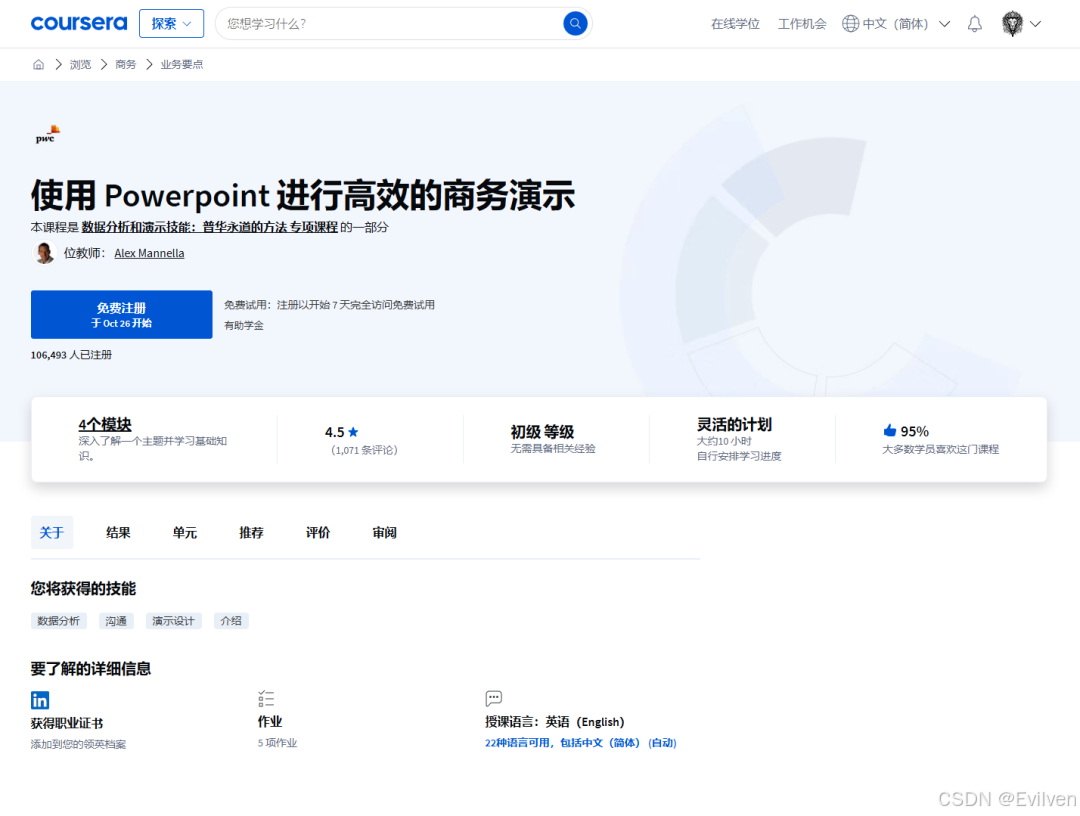This screenshot has width=1080, height=816.
Task: Click the Coursera logo
Action: click(79, 23)
